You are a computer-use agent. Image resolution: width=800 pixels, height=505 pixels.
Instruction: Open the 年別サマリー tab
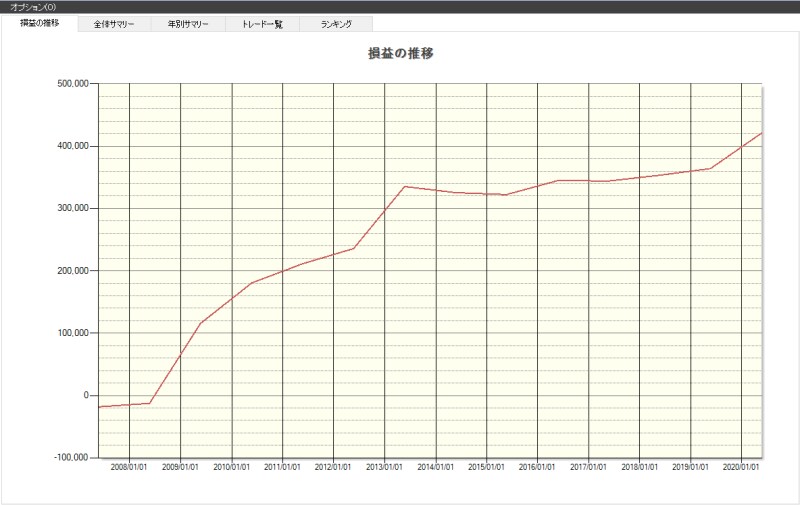tap(188, 24)
